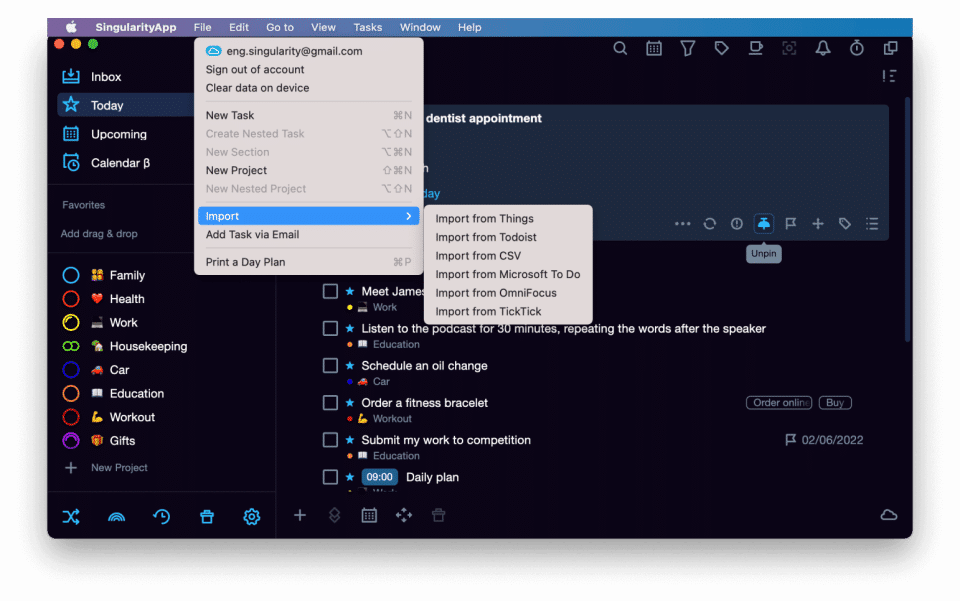
Task: Open the tags icon in top toolbar
Action: click(x=721, y=48)
